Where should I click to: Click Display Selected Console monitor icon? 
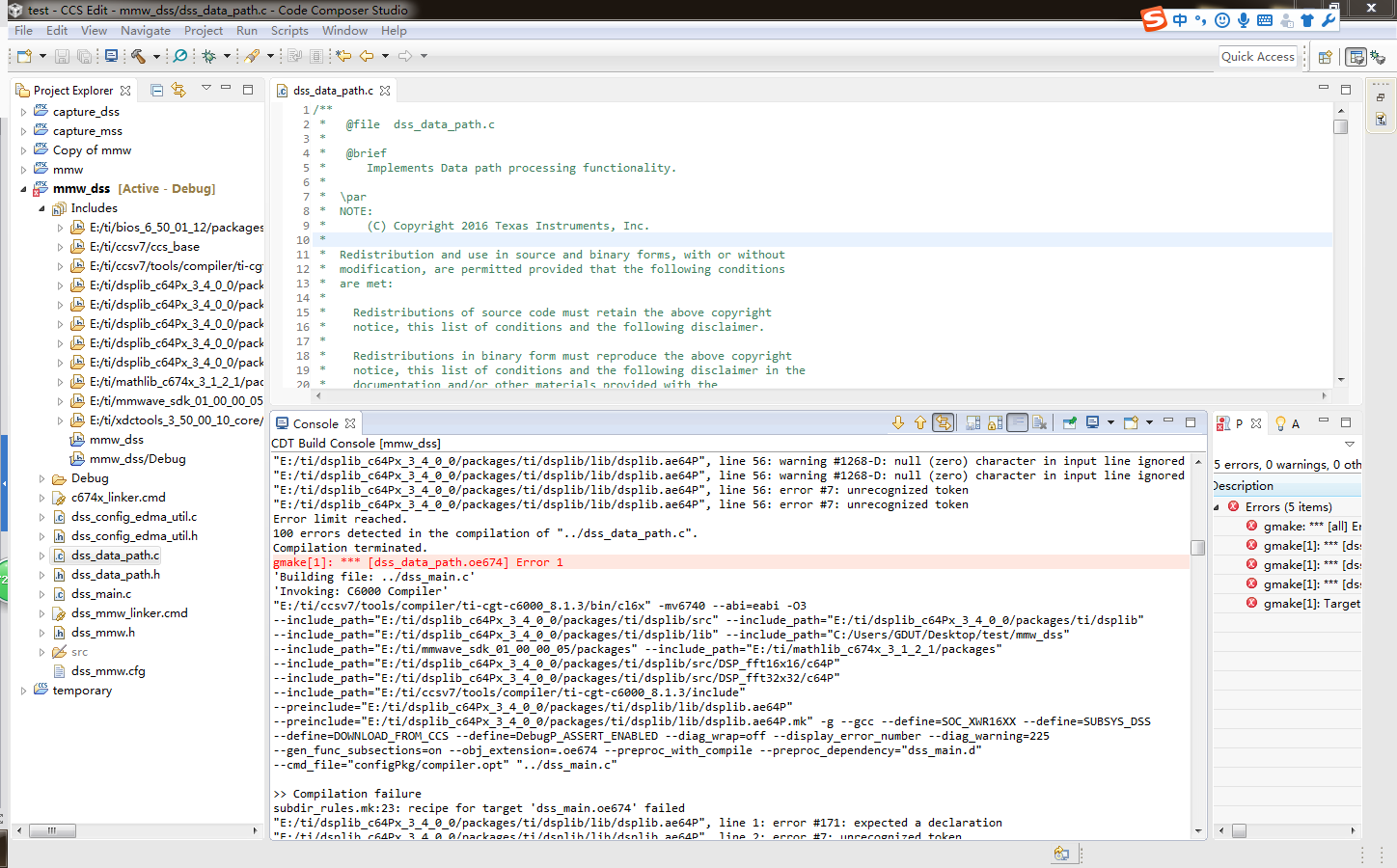tap(1093, 422)
